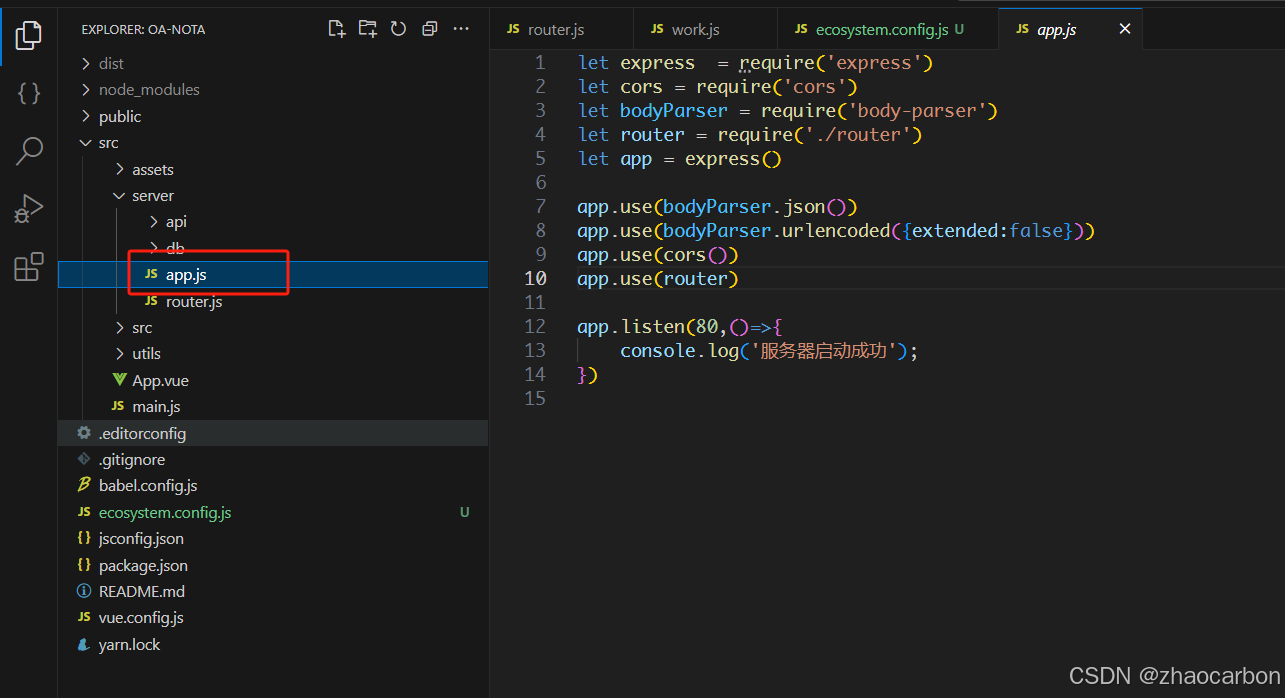1285x698 pixels.
Task: Refresh the Explorer file tree
Action: tap(398, 29)
